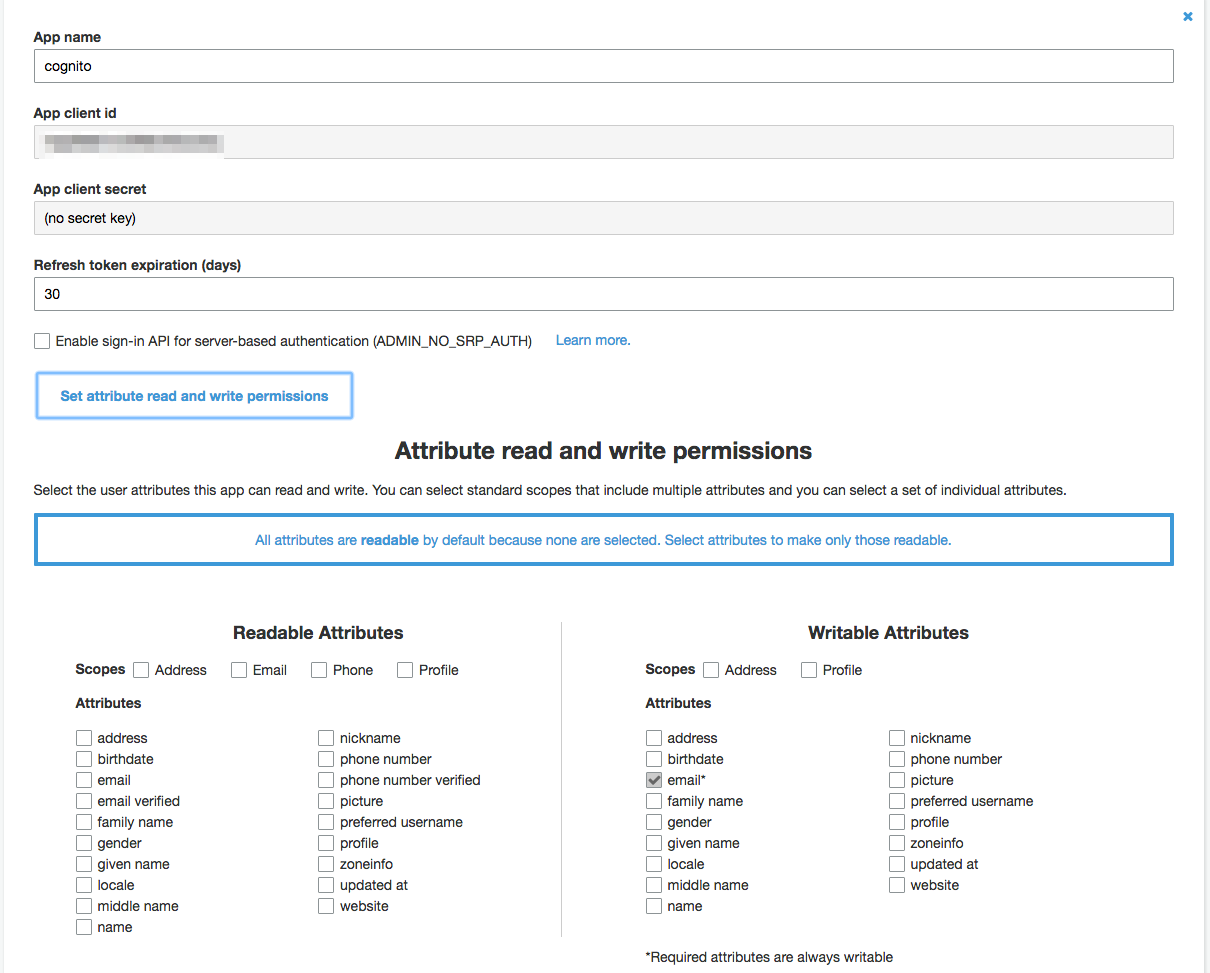1210x973 pixels.
Task: Check readable birthdate attribute
Action: click(x=84, y=759)
